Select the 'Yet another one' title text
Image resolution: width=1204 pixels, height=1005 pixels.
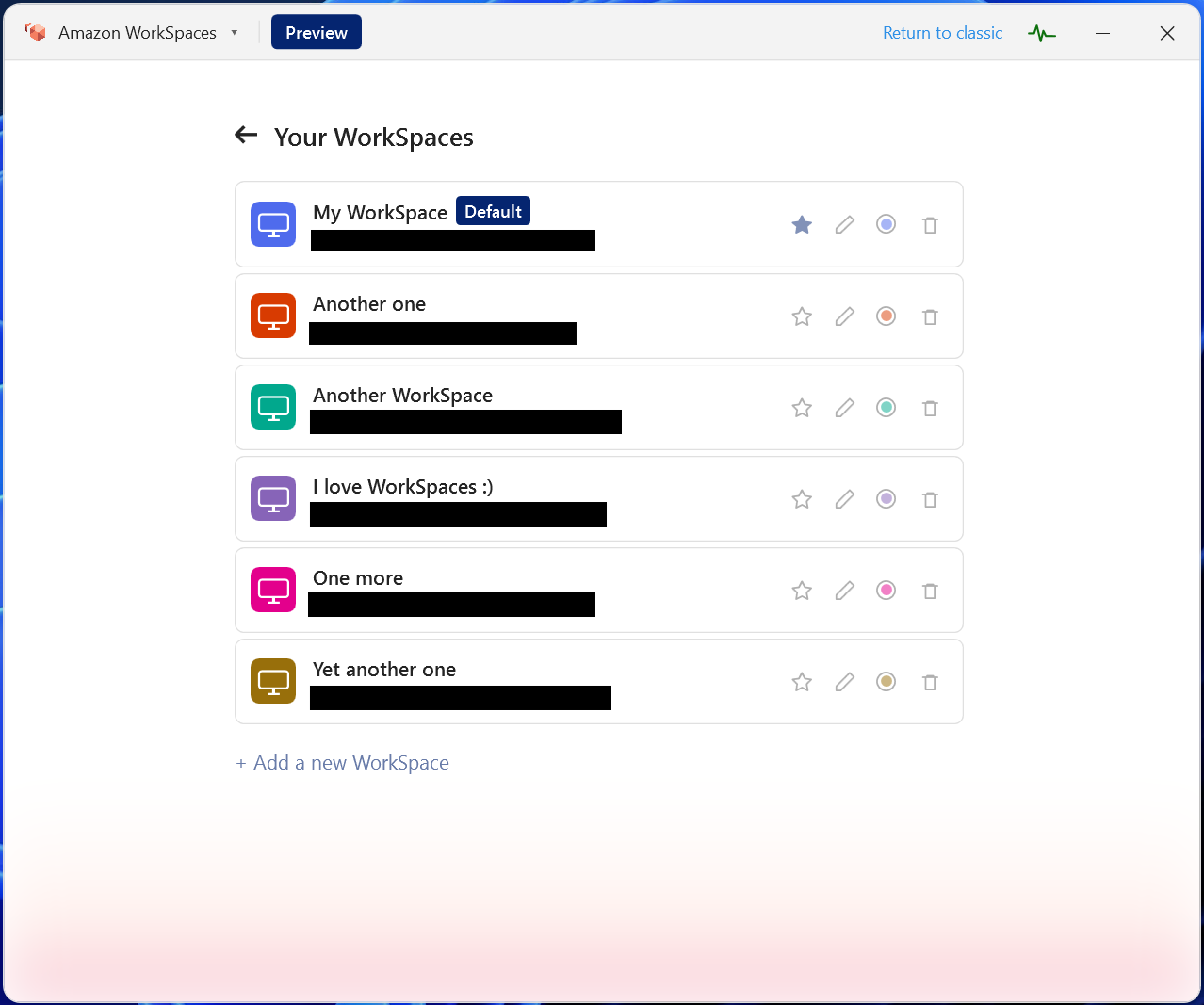(x=384, y=670)
